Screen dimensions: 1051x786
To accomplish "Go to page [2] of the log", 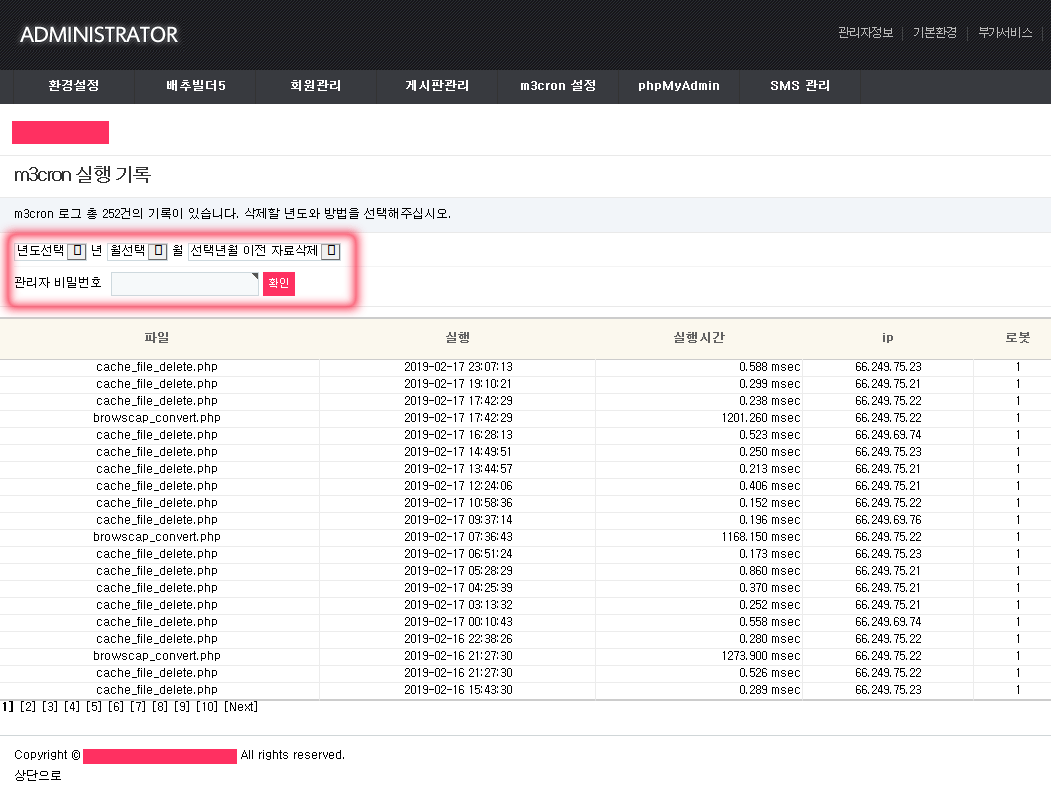I will click(x=28, y=707).
